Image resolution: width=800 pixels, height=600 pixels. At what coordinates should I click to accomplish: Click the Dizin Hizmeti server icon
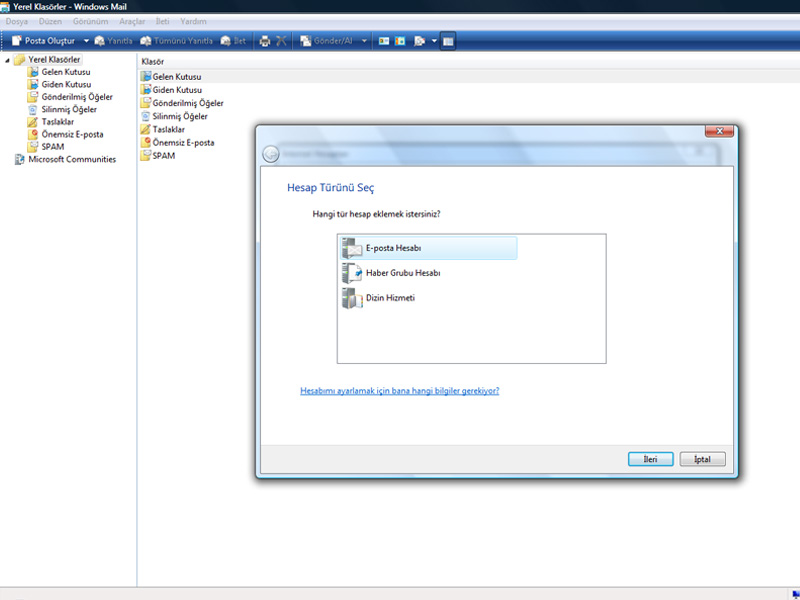(x=352, y=298)
